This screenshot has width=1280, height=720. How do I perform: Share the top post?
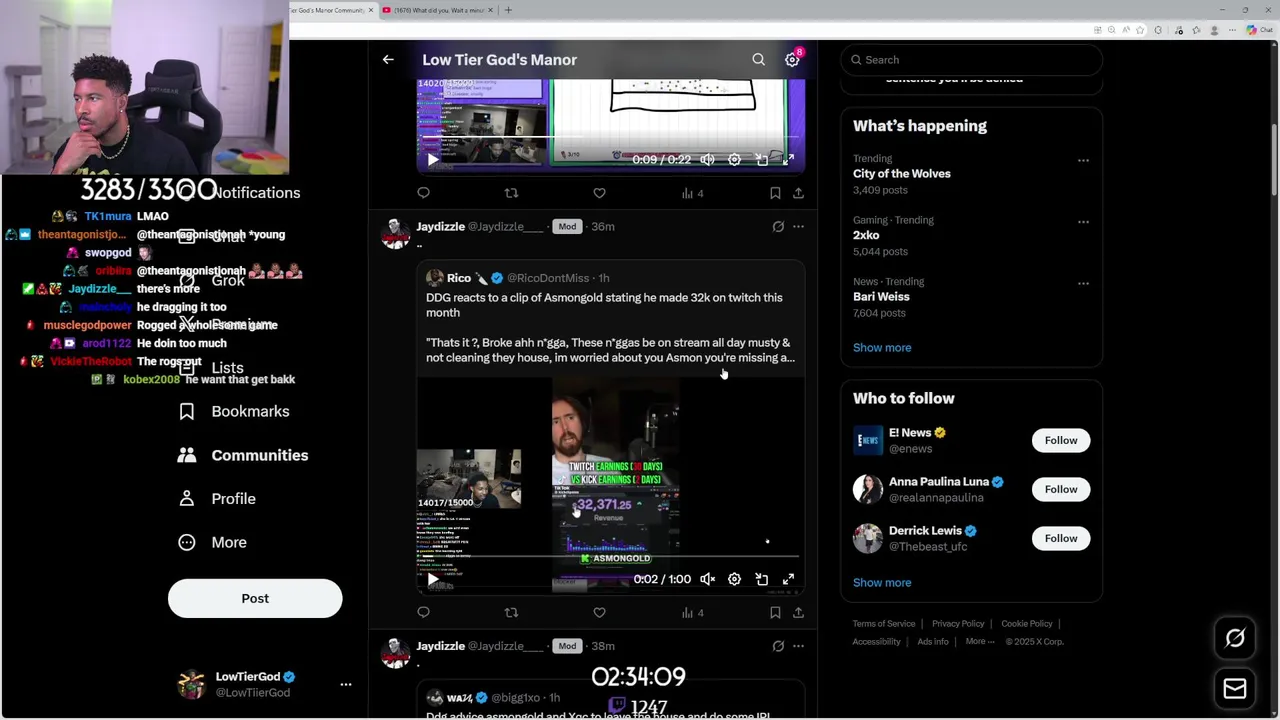[x=798, y=193]
